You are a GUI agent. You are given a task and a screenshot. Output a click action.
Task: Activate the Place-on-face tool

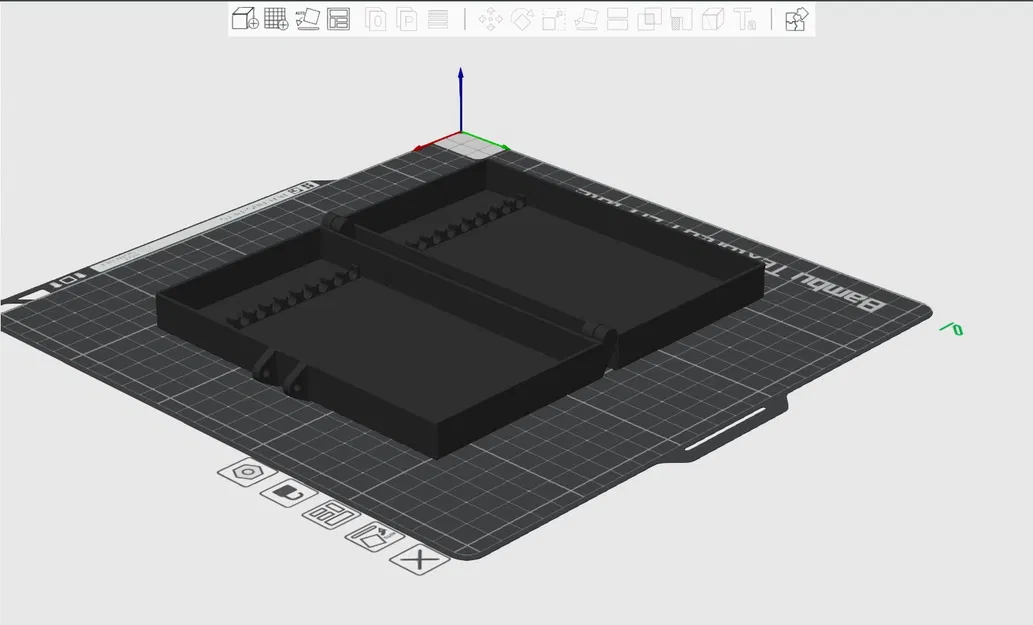(x=588, y=19)
